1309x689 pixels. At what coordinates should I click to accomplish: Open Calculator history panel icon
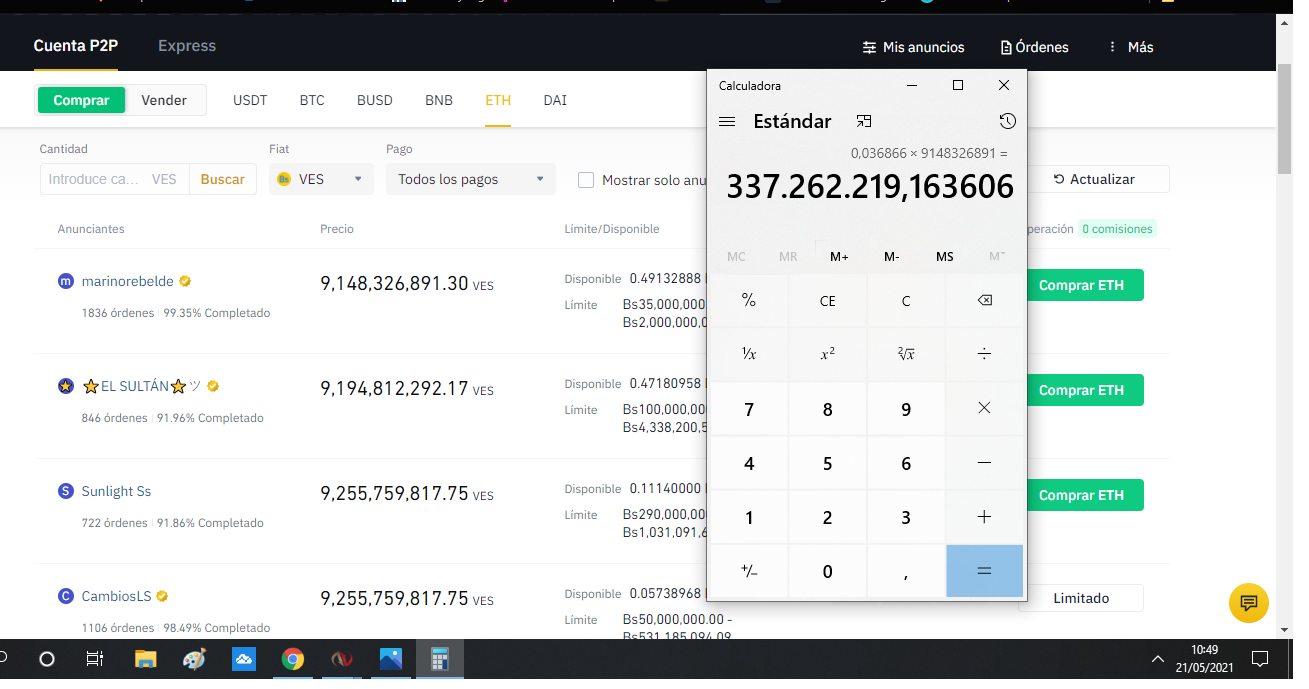(1007, 121)
